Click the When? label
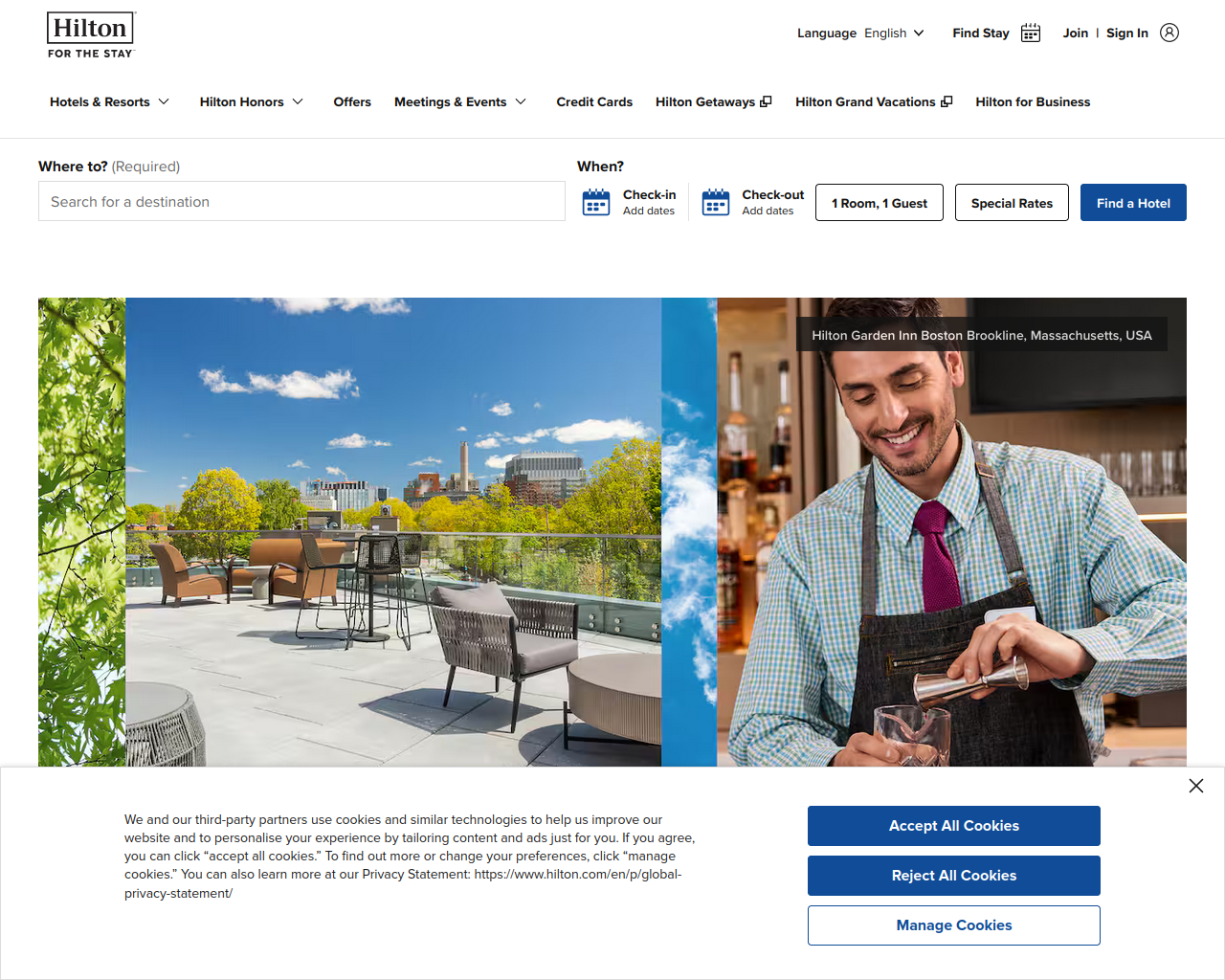1225x980 pixels. click(x=600, y=167)
